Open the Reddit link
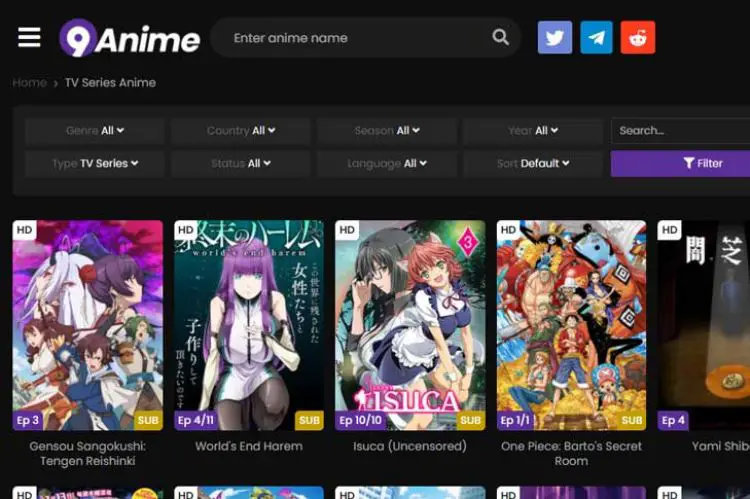The height and width of the screenshot is (499, 750). 638,37
